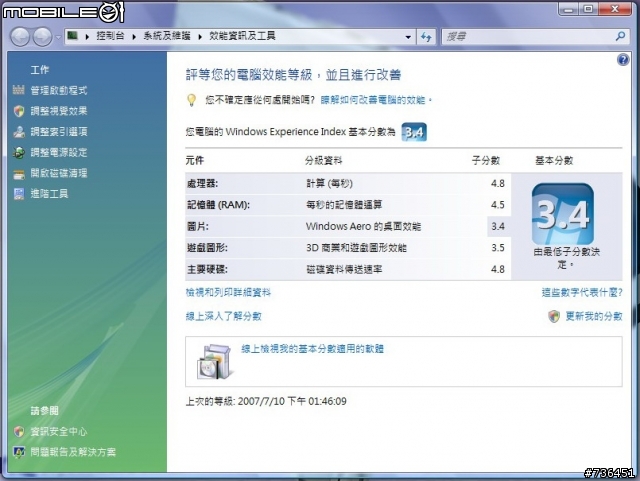Click the highlighted 3.4 graphics subscore
The width and height of the screenshot is (640, 481).
click(x=498, y=226)
